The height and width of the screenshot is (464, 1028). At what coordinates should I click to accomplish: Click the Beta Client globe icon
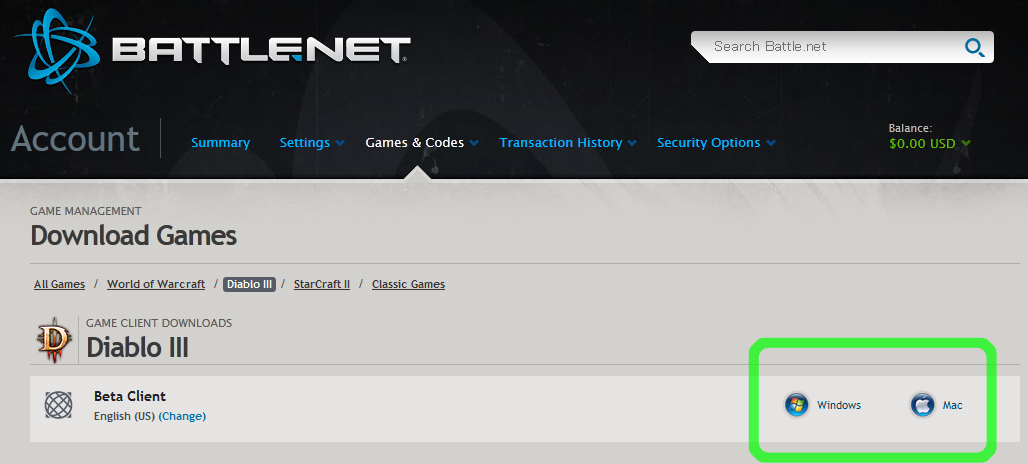[58, 404]
